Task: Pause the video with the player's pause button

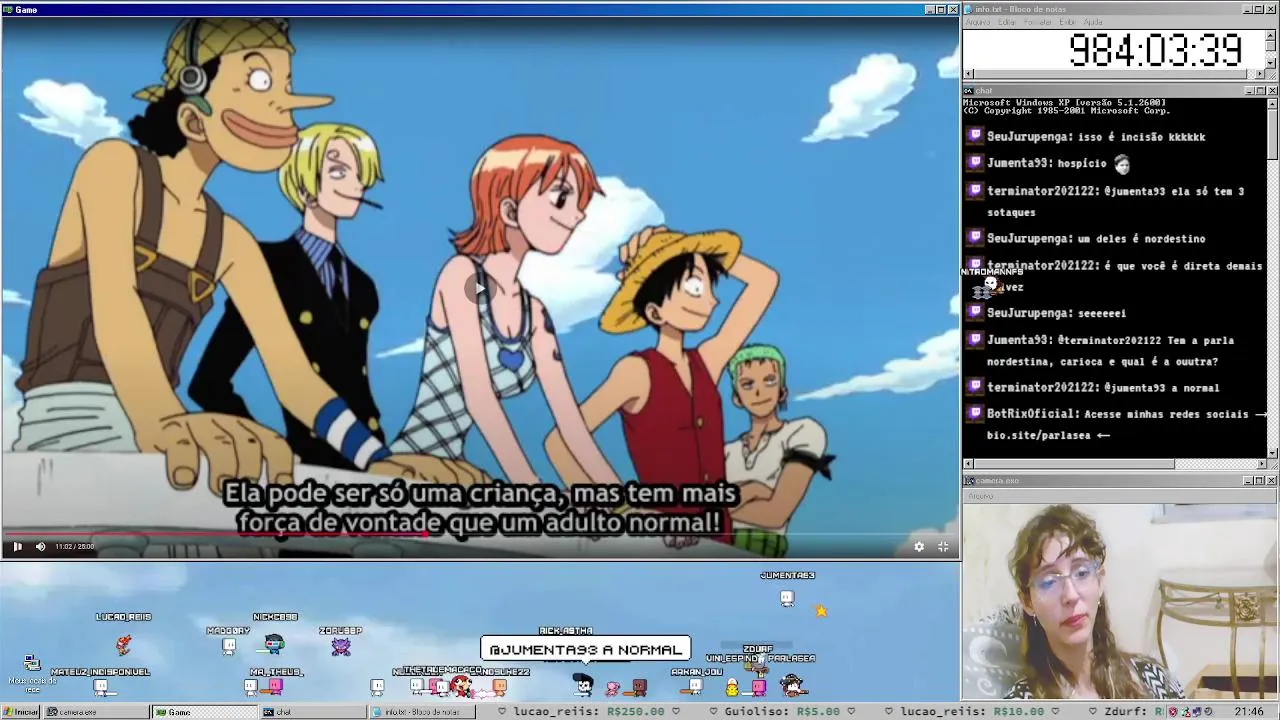Action: (x=17, y=547)
